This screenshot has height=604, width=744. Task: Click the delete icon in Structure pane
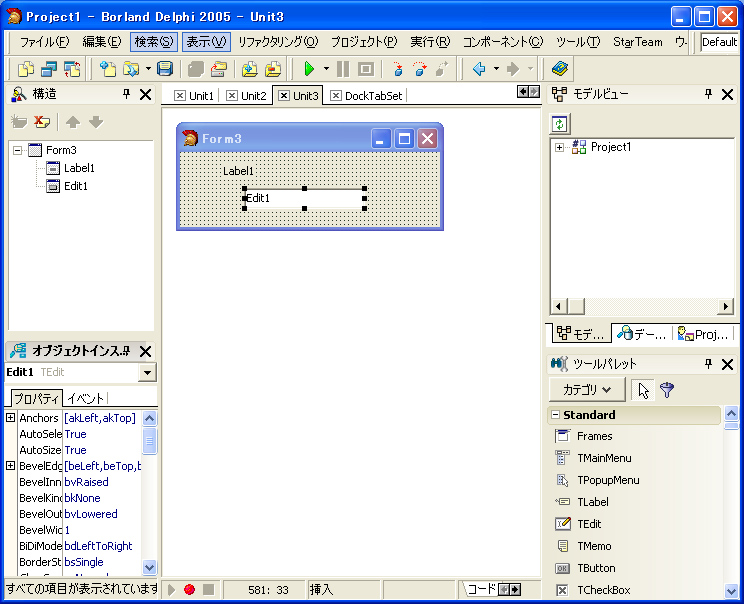[42, 122]
